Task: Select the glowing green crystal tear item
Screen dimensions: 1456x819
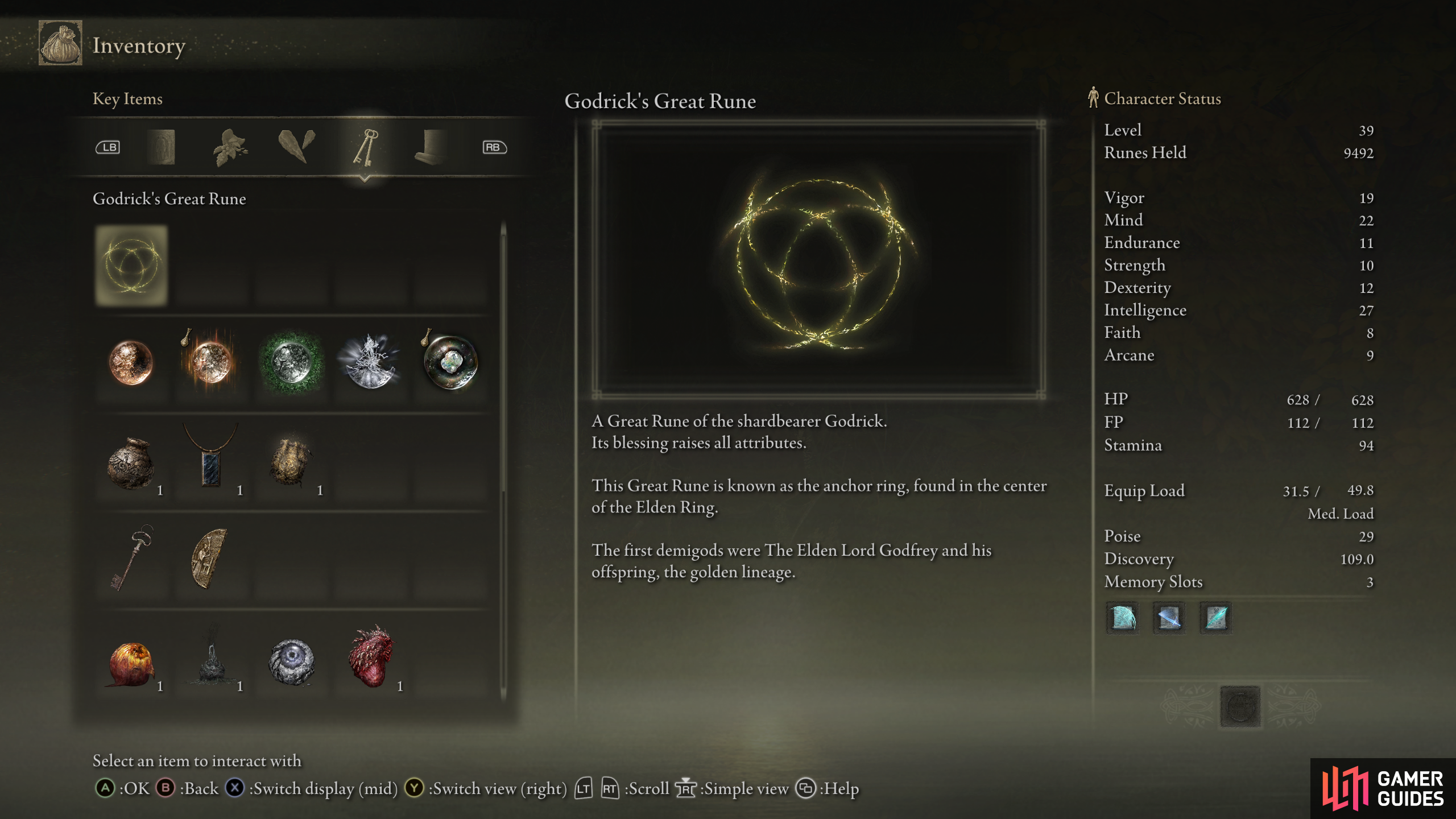Action: 291,363
